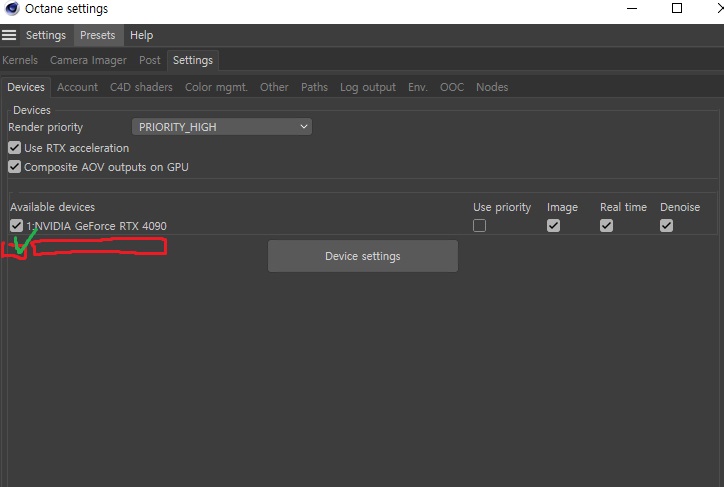Open the Other sub-tab
This screenshot has width=724, height=487.
click(274, 87)
